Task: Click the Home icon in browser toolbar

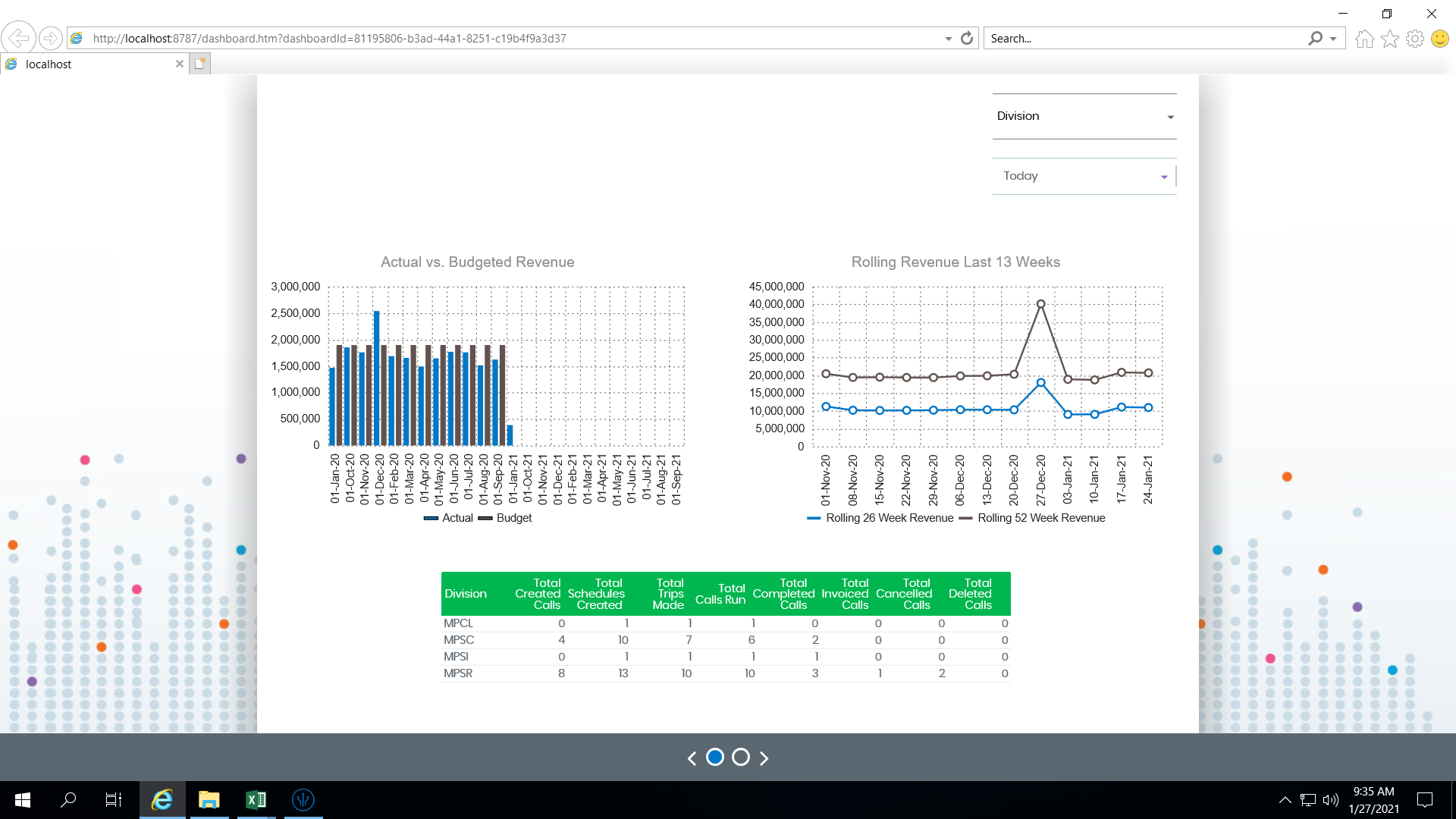Action: click(x=1364, y=39)
